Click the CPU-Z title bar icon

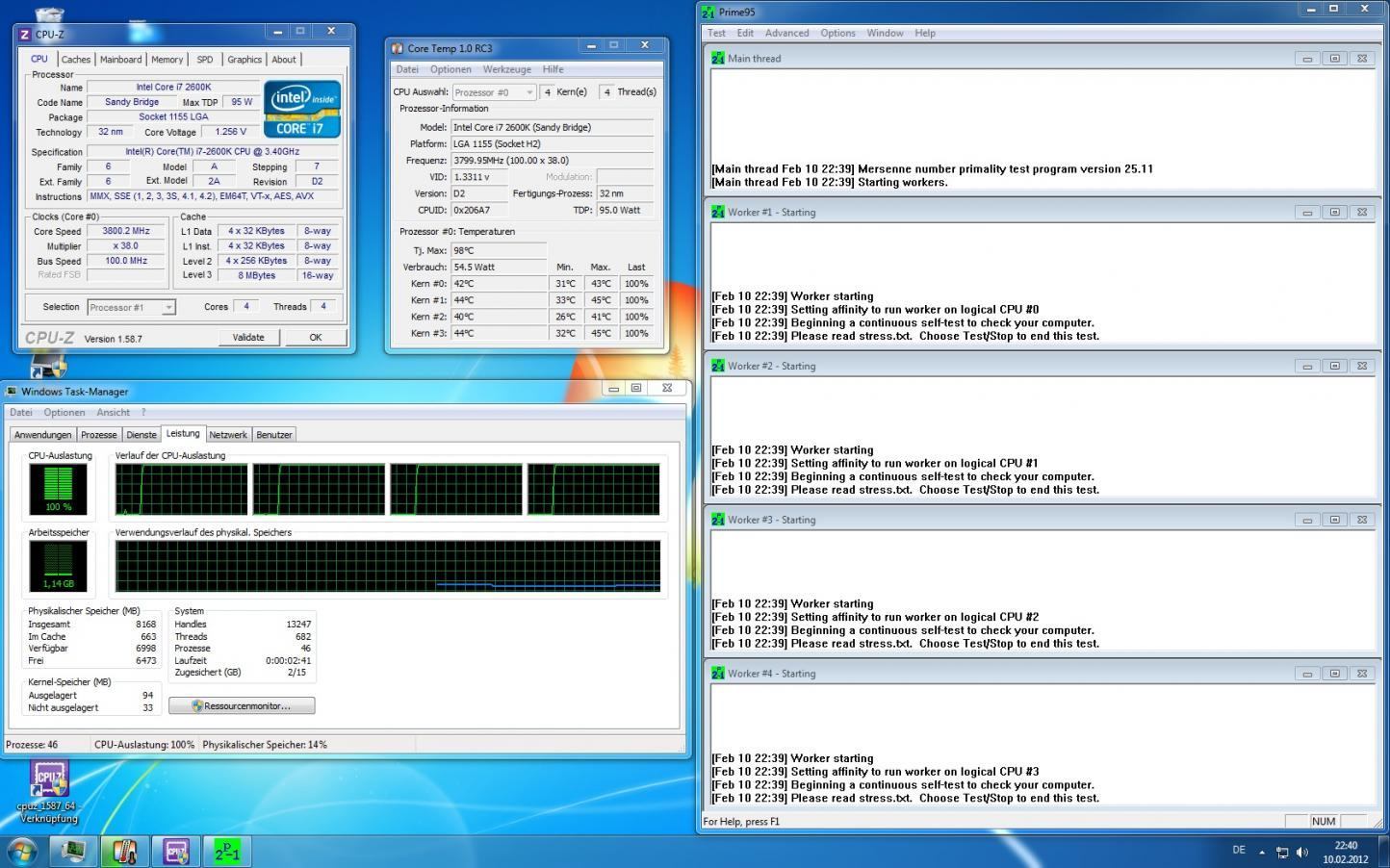26,34
